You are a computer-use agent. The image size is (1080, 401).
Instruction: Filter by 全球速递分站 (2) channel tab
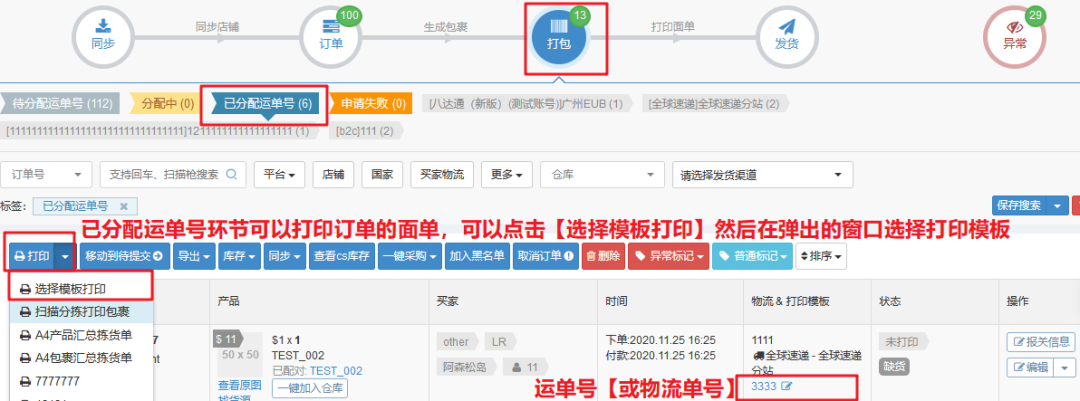714,104
